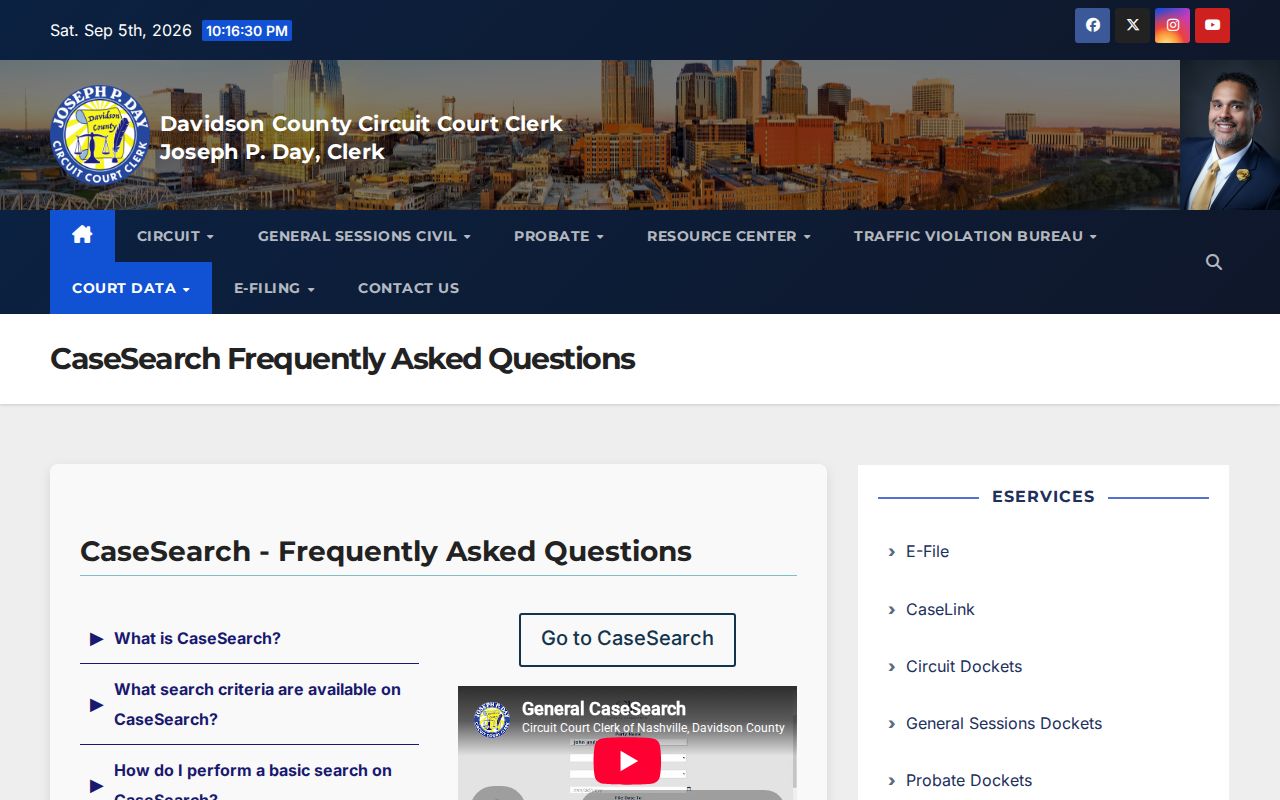Play the General CaseSearch video

click(x=627, y=761)
